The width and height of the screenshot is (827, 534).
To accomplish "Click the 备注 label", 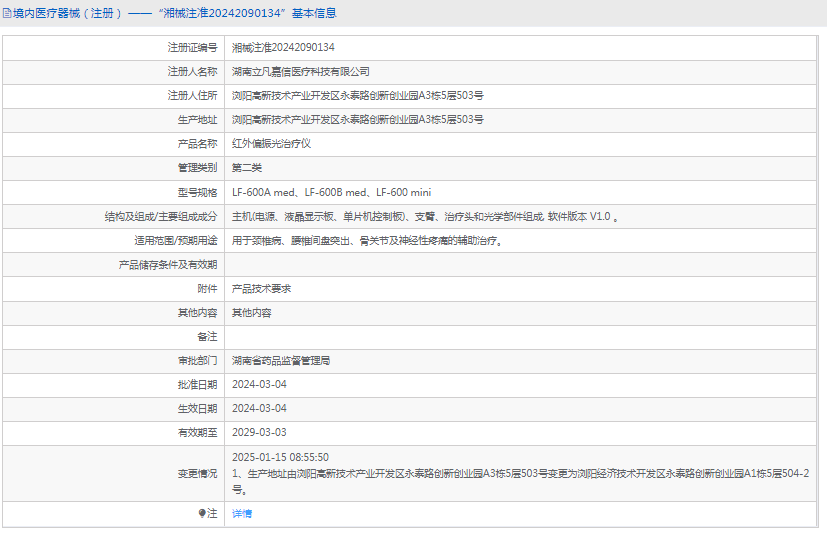I will (207, 337).
